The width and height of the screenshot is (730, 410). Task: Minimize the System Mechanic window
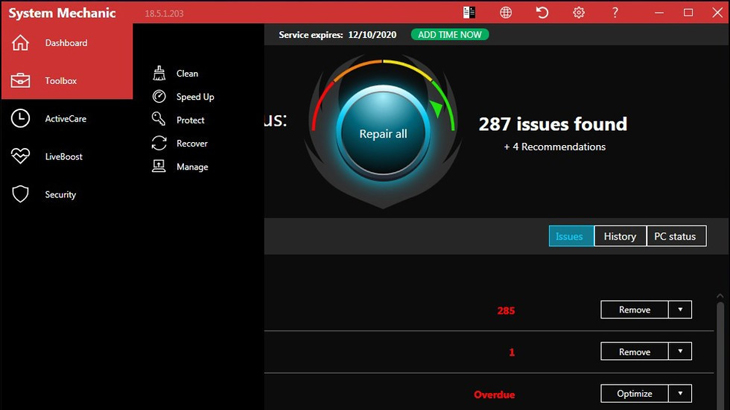pos(659,13)
